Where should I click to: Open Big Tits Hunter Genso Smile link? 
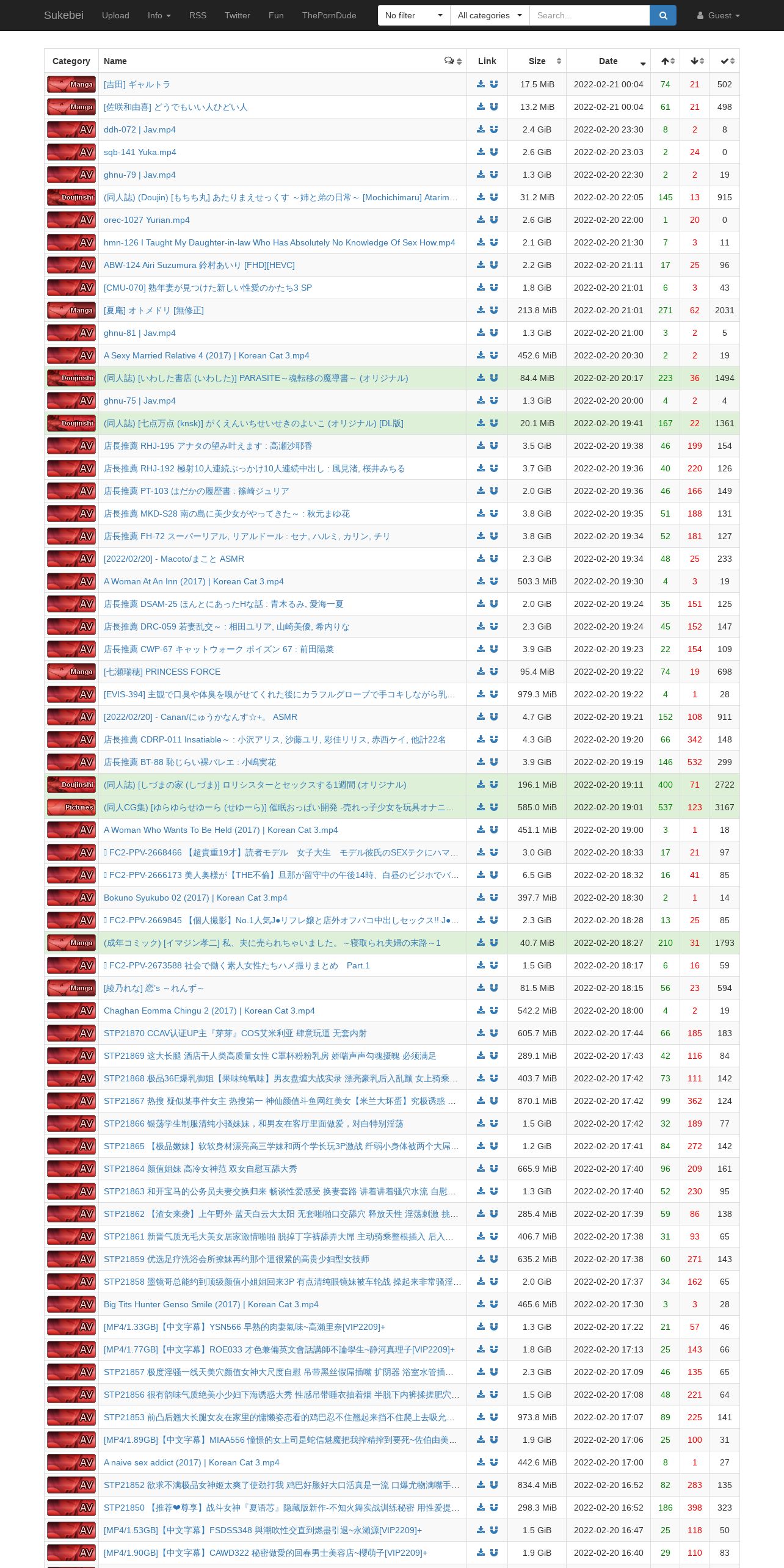coord(211,1304)
